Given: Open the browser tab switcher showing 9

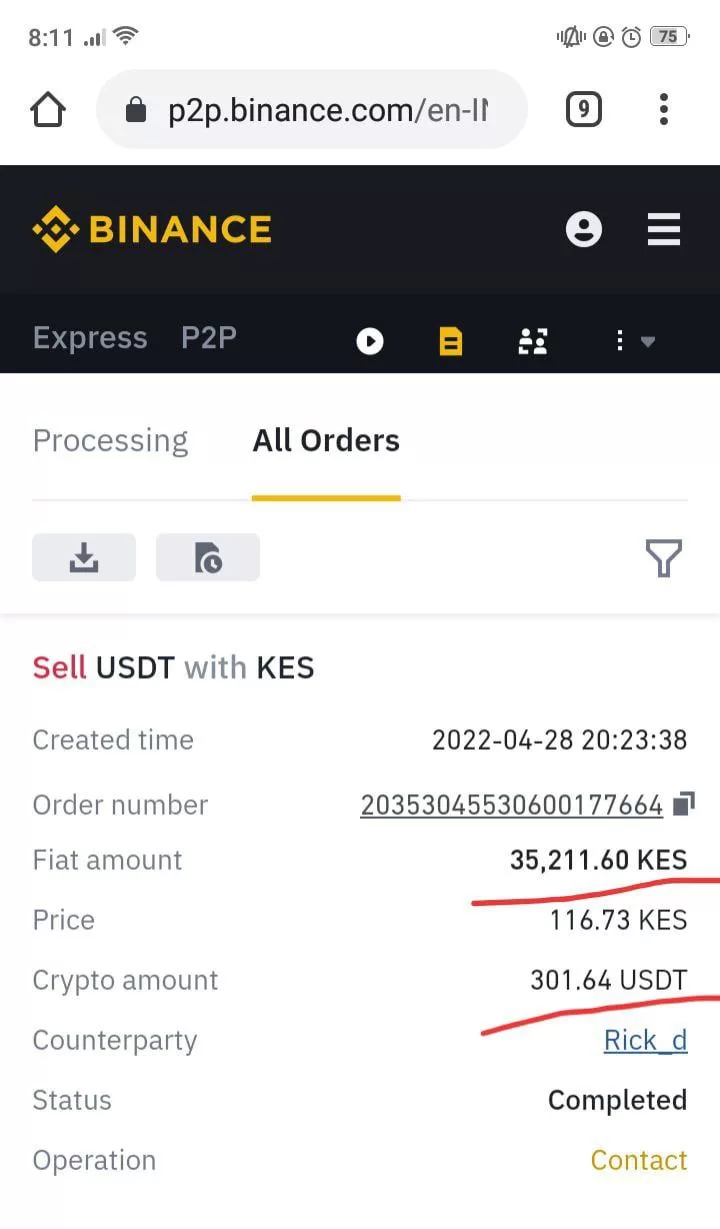Looking at the screenshot, I should tap(583, 109).
